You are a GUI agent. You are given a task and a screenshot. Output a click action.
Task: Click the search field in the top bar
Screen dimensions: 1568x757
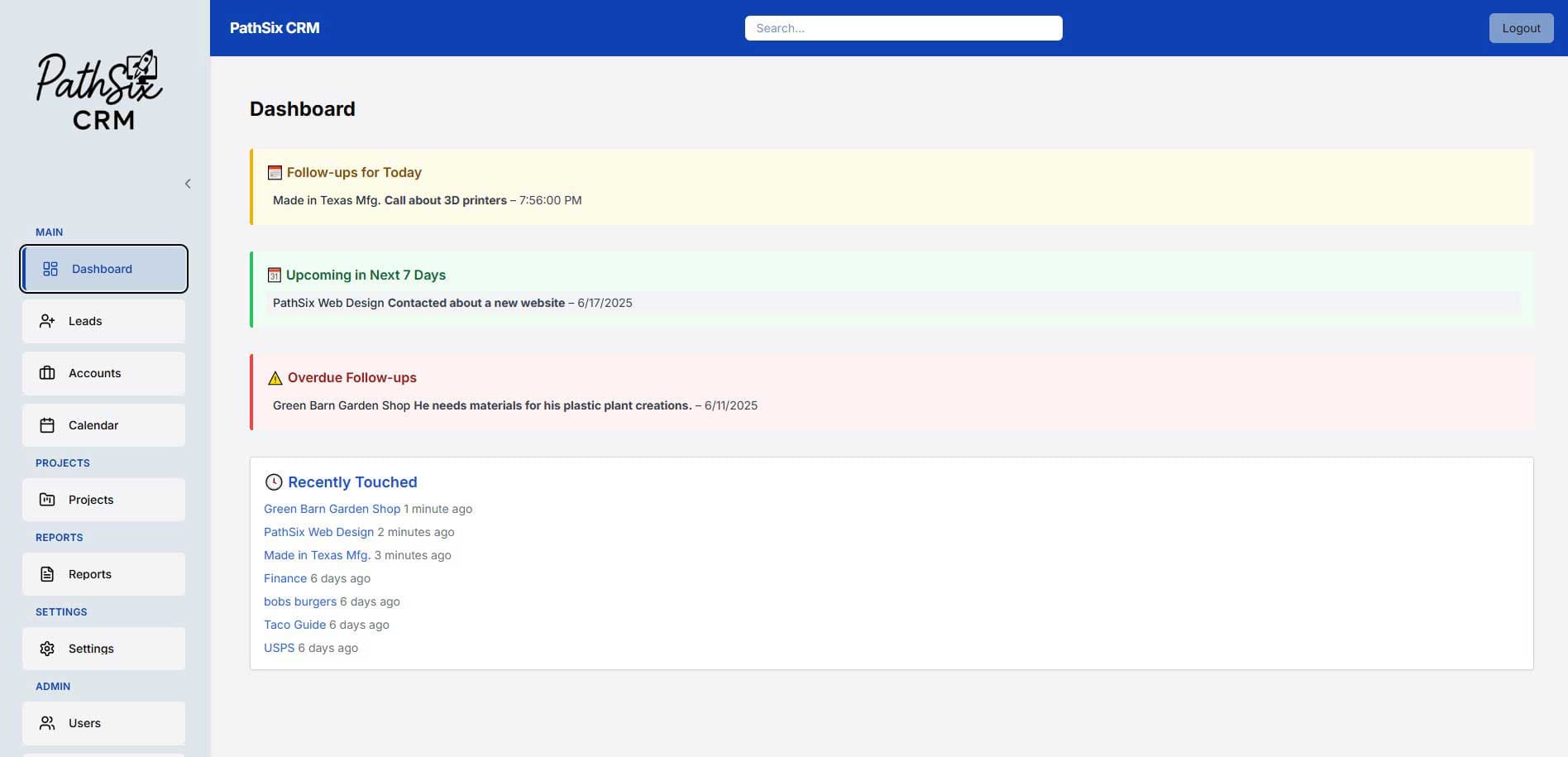pyautogui.click(x=903, y=27)
